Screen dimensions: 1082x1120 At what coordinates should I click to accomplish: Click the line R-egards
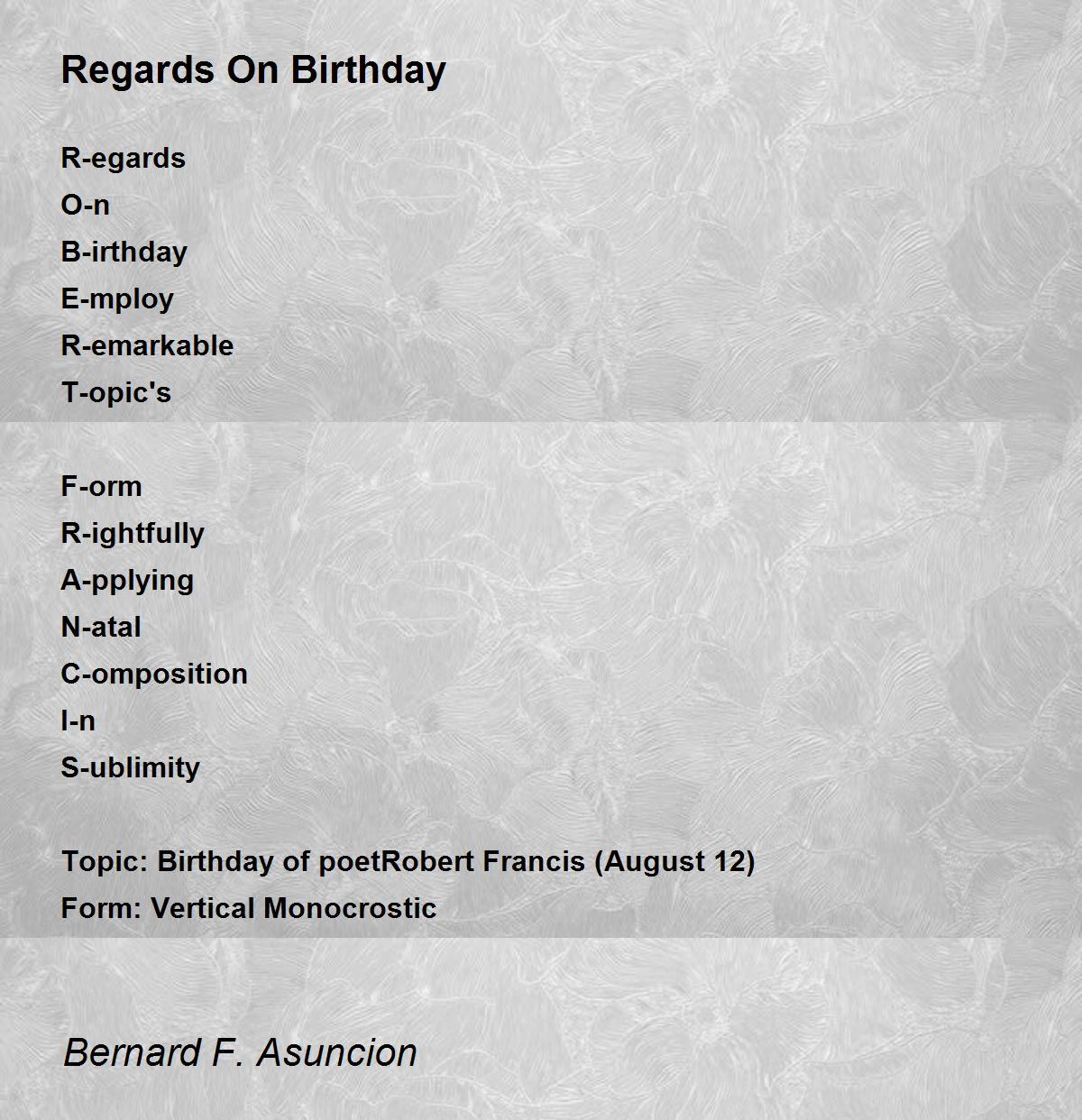(123, 159)
